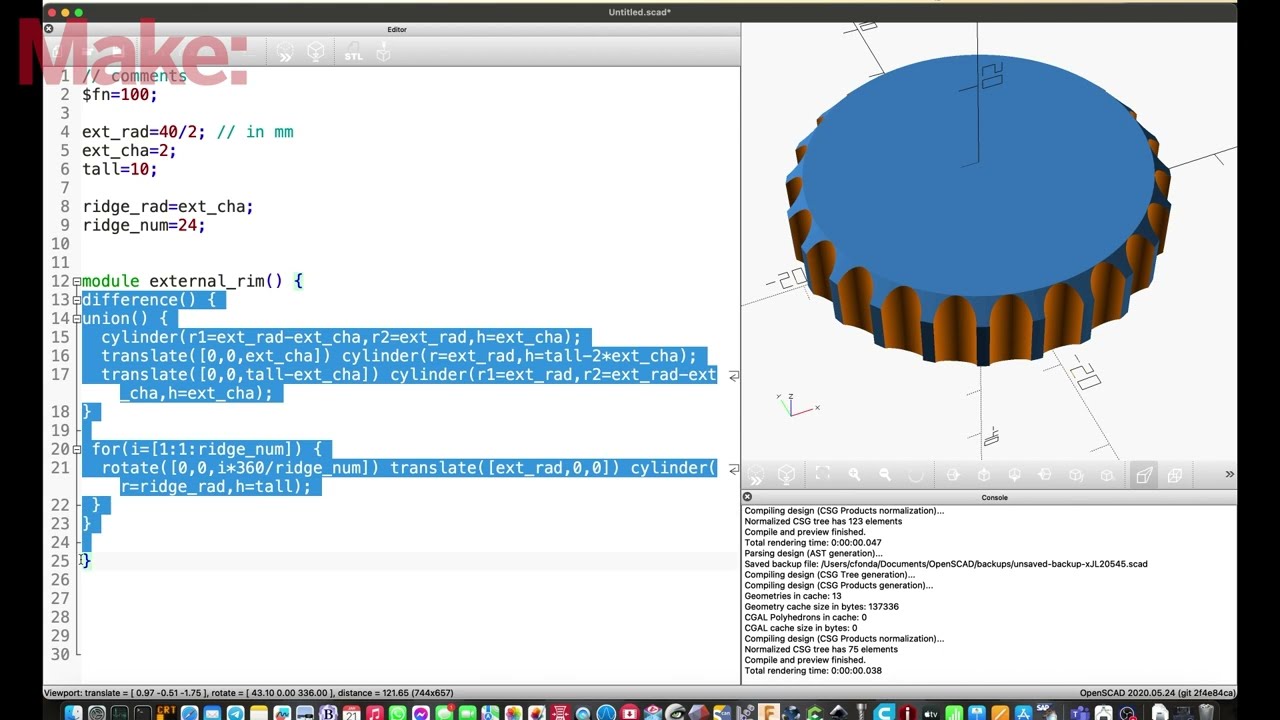The width and height of the screenshot is (1280, 720).
Task: Click the View All icon
Action: tap(823, 475)
